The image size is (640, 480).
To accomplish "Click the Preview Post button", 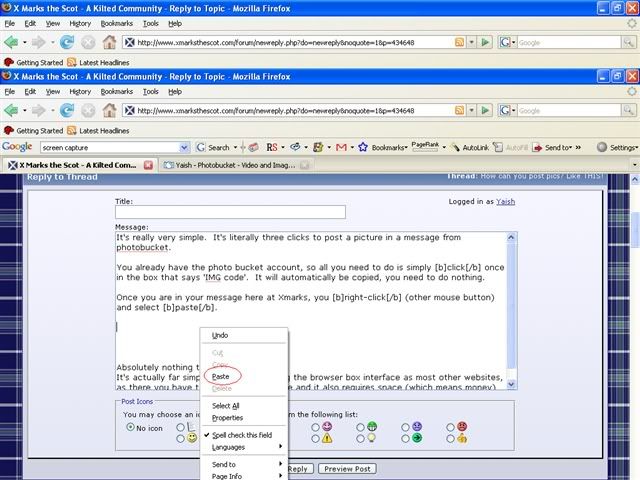I will [347, 468].
